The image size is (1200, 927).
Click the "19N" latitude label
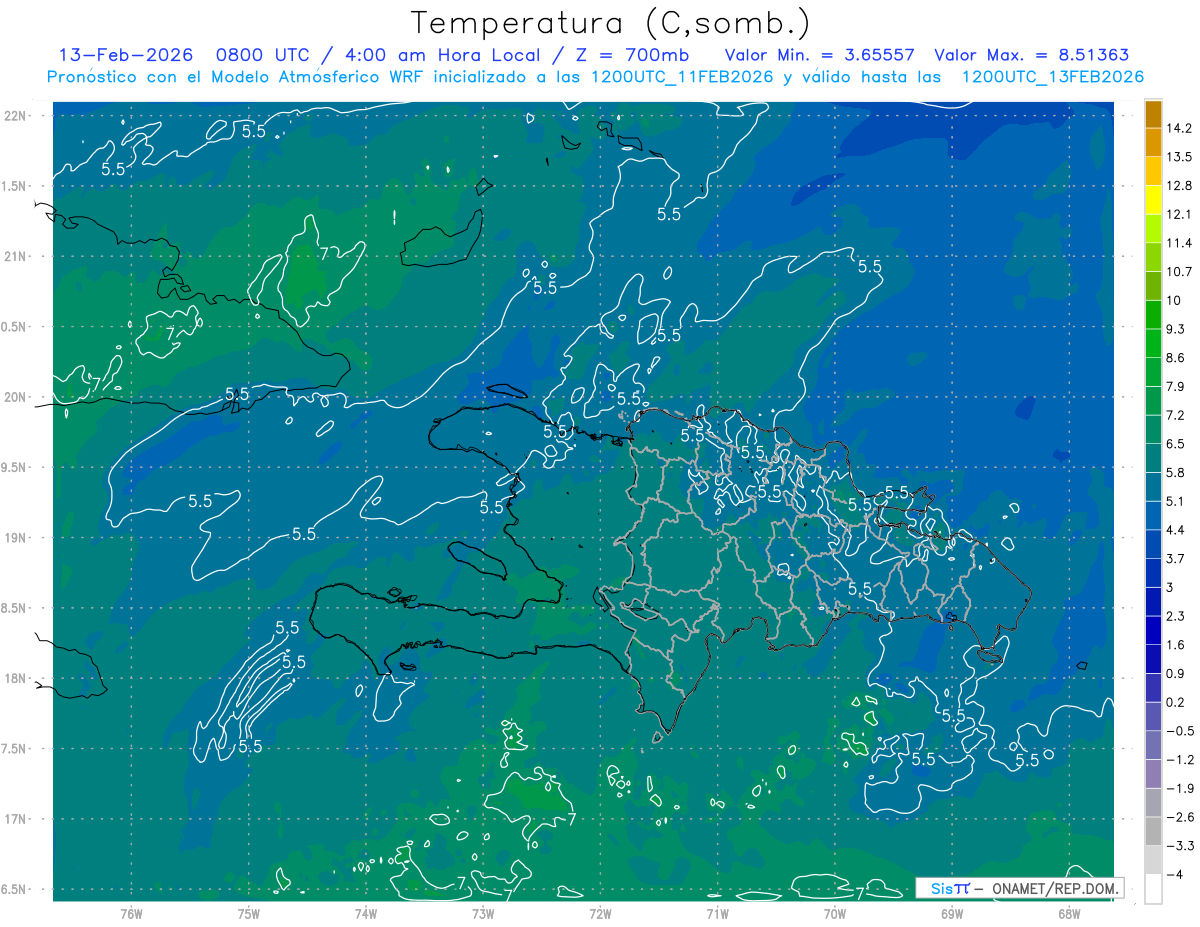16,538
